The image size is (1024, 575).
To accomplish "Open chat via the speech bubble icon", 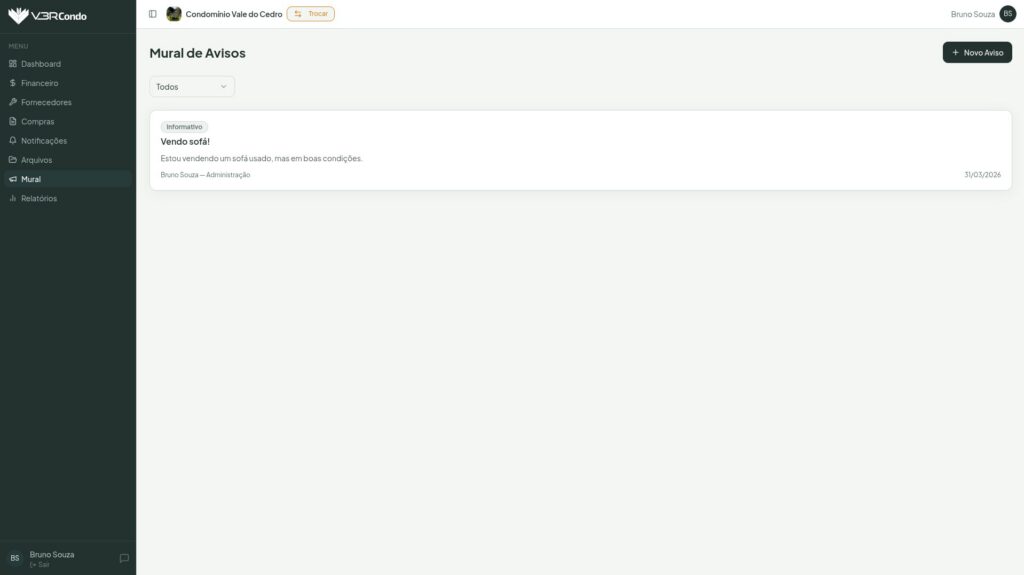I will pos(124,558).
